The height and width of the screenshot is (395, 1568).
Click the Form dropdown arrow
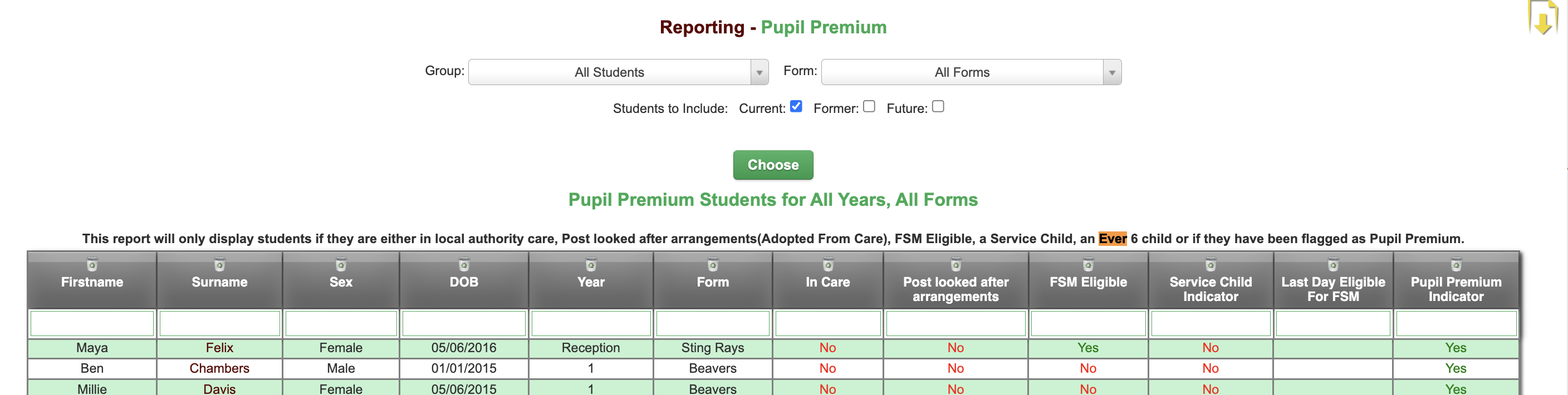pyautogui.click(x=1111, y=73)
